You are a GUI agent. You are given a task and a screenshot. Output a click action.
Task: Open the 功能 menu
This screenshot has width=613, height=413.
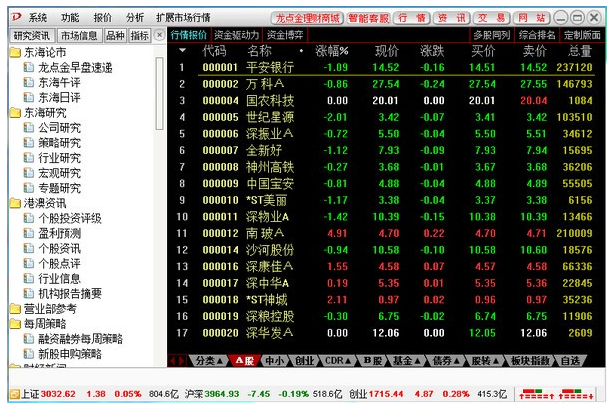[x=70, y=18]
